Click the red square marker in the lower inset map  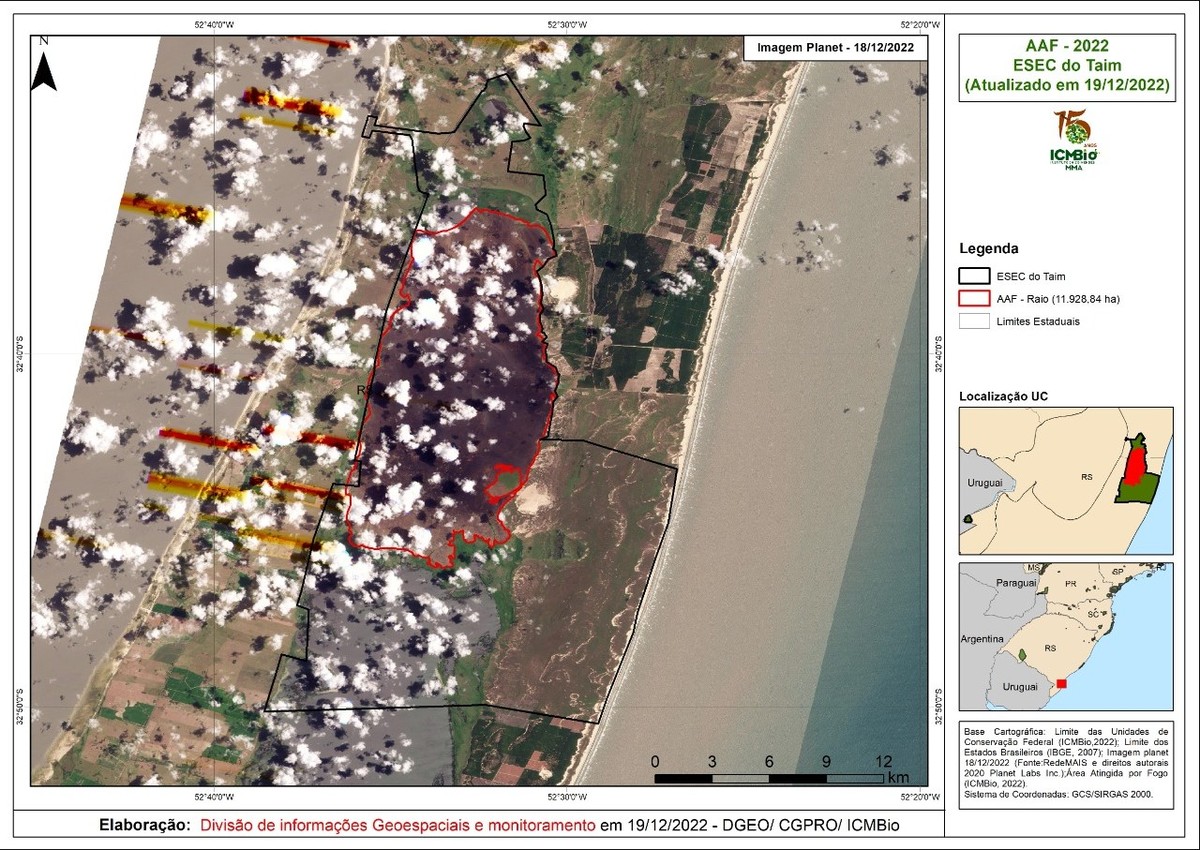point(1061,683)
